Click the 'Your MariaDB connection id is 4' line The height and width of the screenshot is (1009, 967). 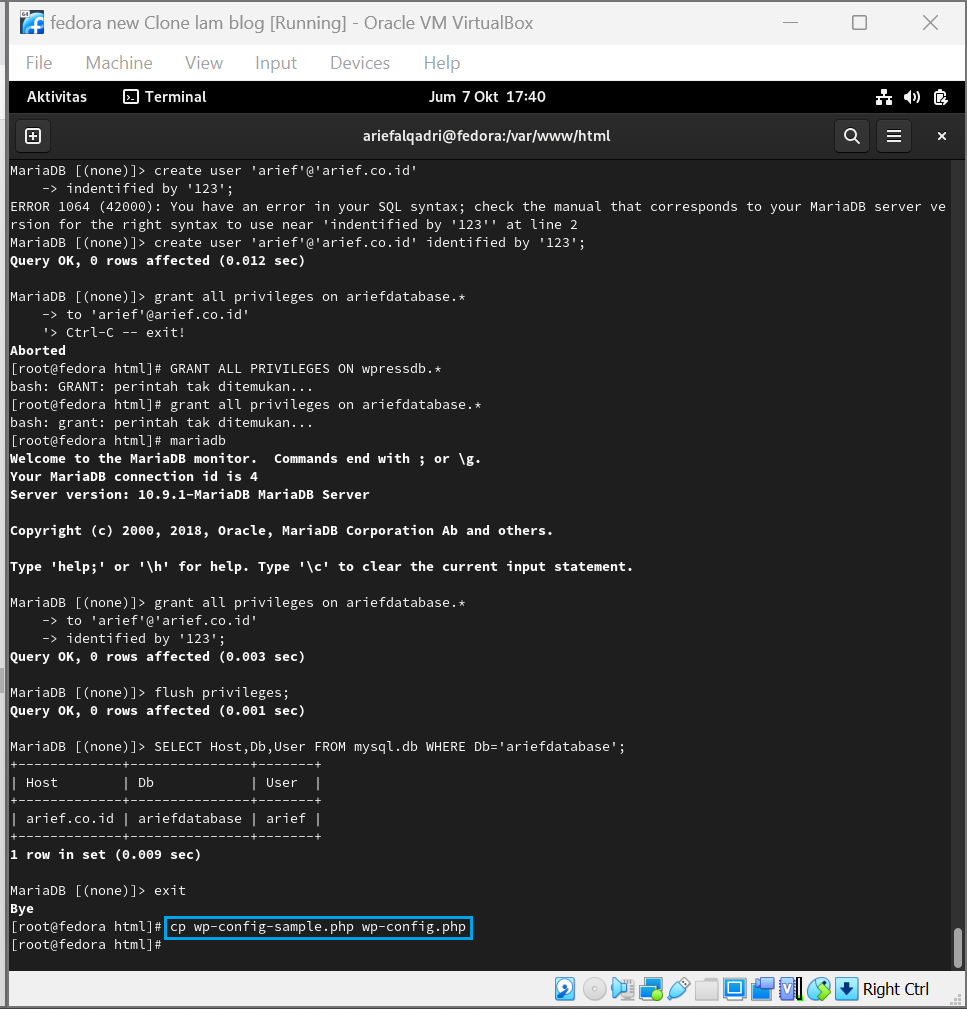[x=134, y=477]
